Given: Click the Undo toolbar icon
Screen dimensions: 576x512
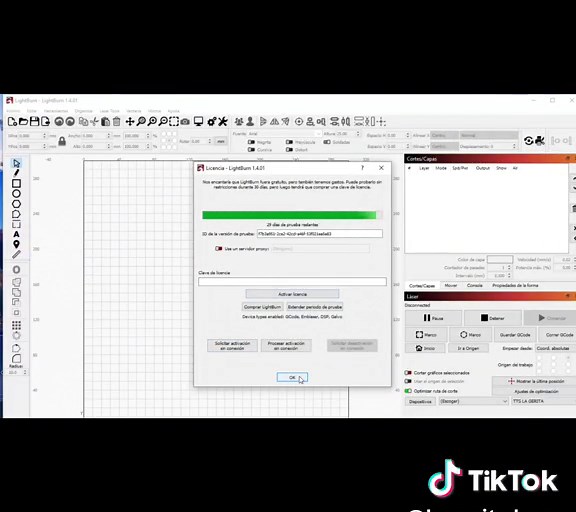Looking at the screenshot, I should (x=59, y=122).
